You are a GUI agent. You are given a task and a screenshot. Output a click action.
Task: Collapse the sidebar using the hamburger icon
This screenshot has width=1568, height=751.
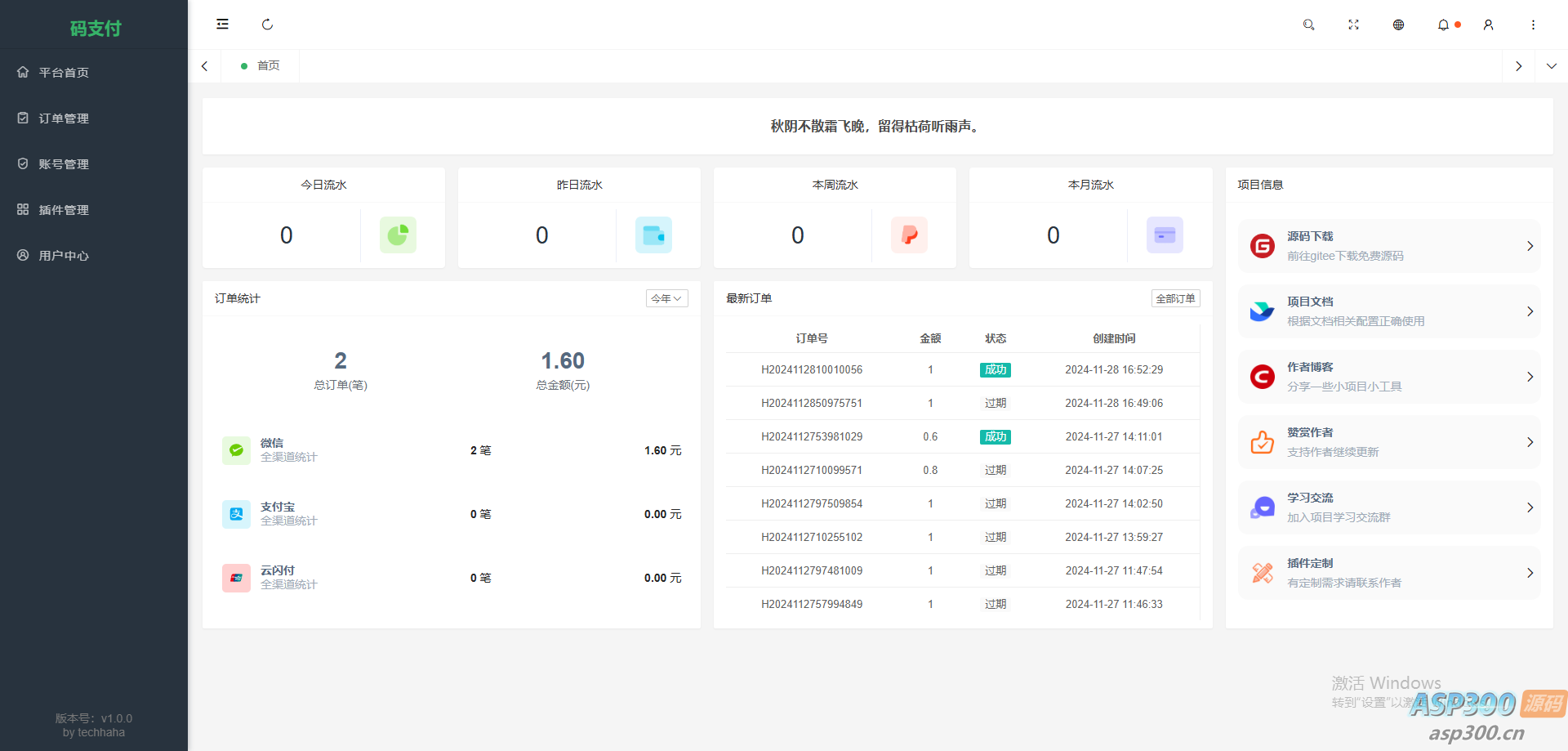222,24
